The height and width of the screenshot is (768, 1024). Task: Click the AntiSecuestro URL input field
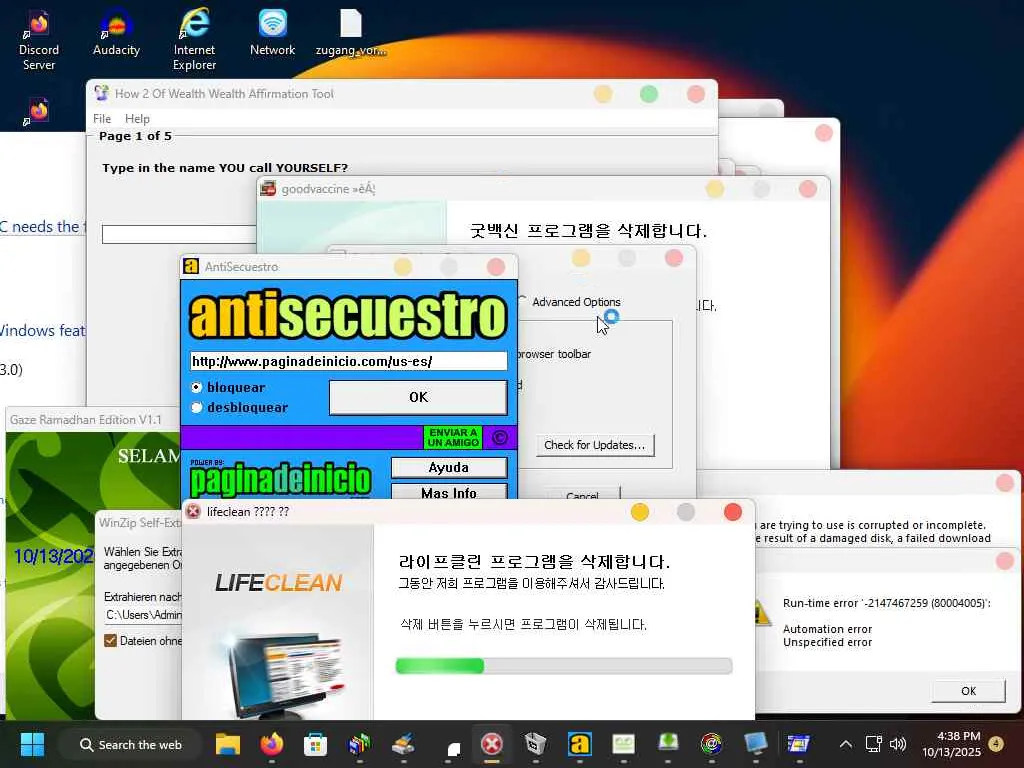[x=349, y=361]
